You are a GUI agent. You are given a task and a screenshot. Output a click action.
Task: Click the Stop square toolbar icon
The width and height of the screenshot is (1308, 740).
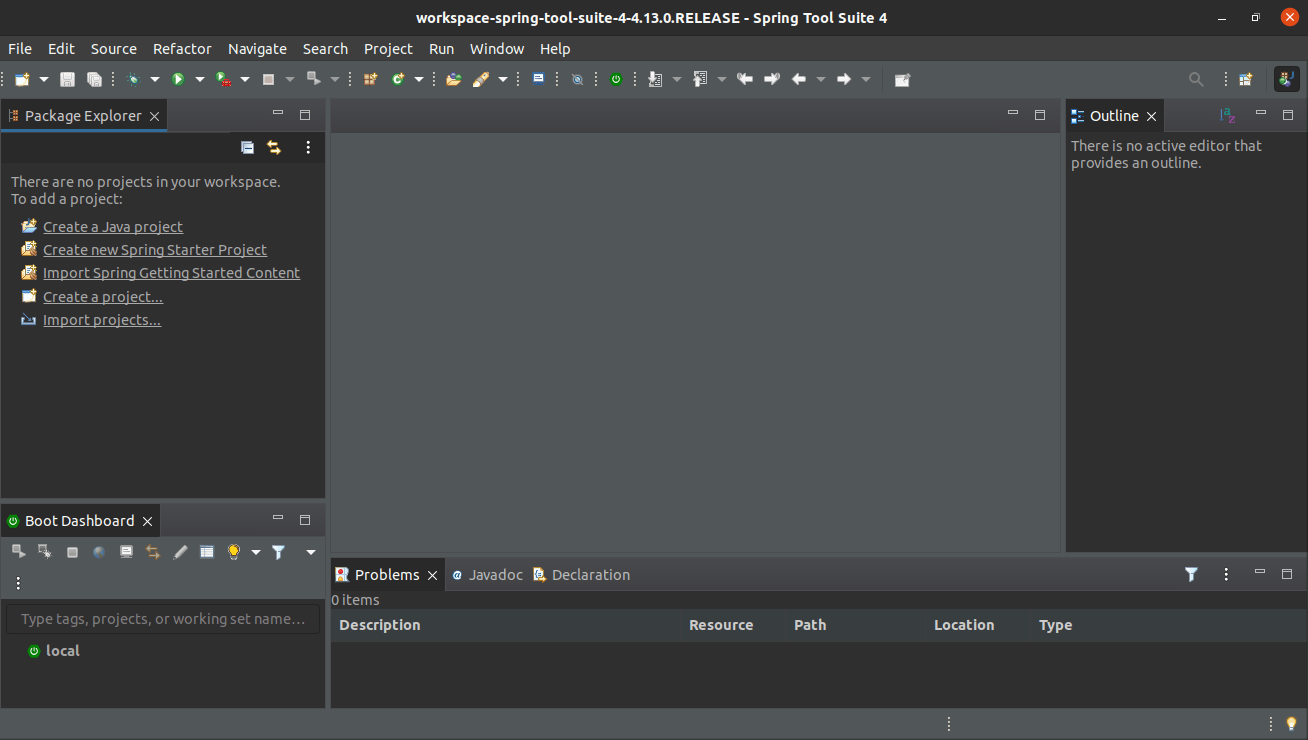tap(268, 79)
